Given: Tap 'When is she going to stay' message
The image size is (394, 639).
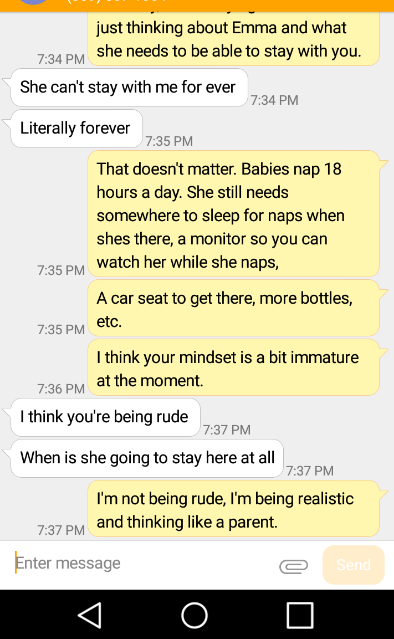Looking at the screenshot, I should pyautogui.click(x=147, y=458).
